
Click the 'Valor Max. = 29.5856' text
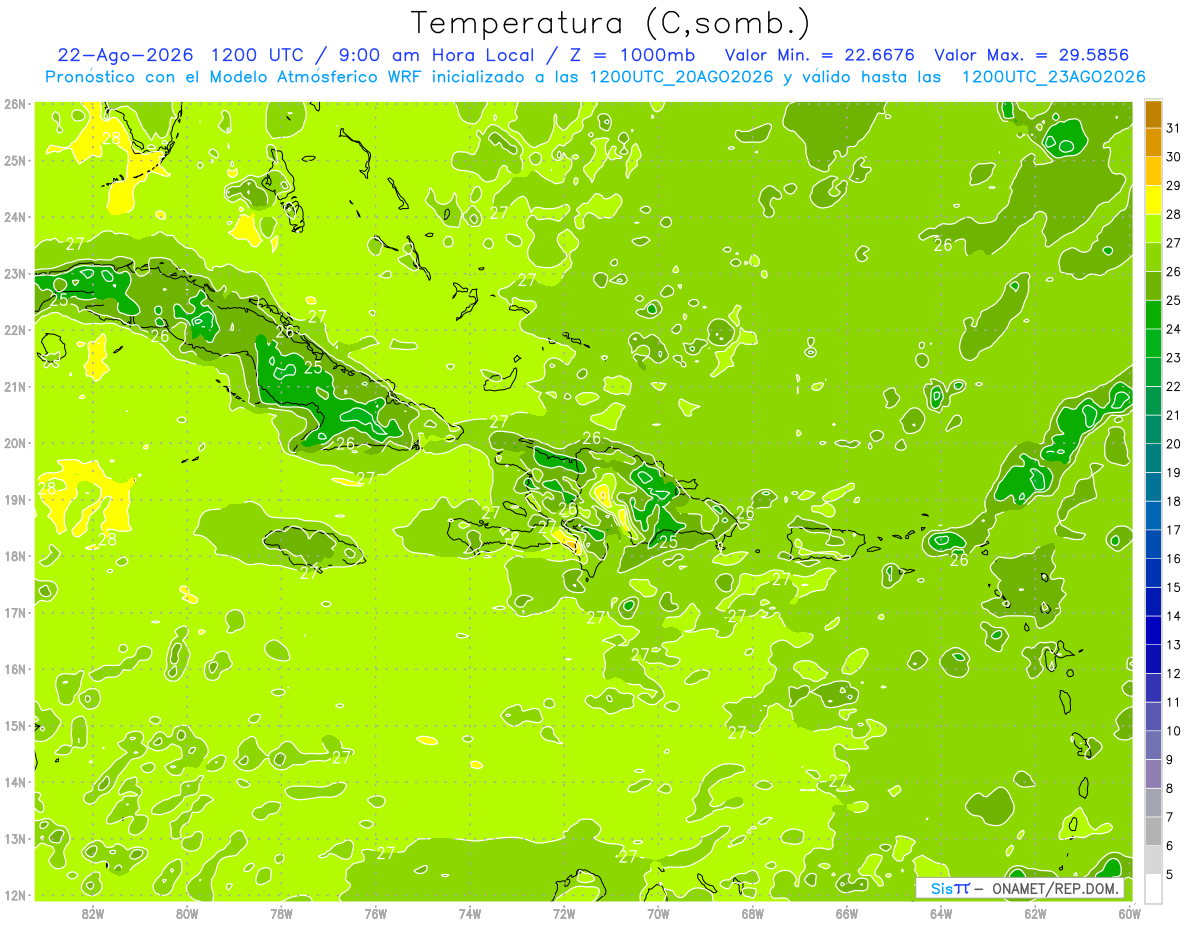[x=1033, y=55]
